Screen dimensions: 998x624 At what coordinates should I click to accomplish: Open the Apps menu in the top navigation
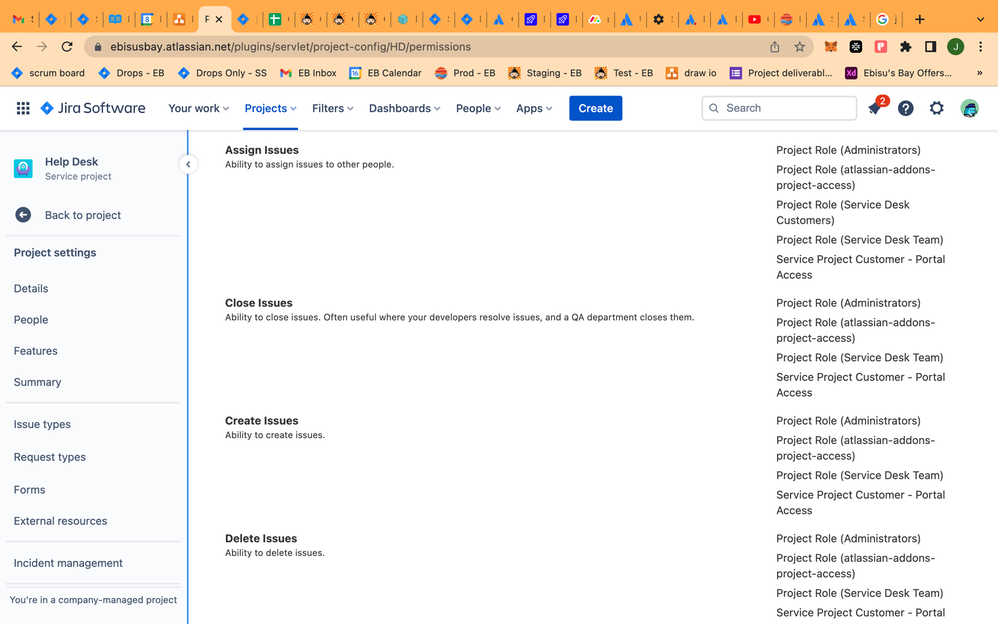click(x=534, y=108)
